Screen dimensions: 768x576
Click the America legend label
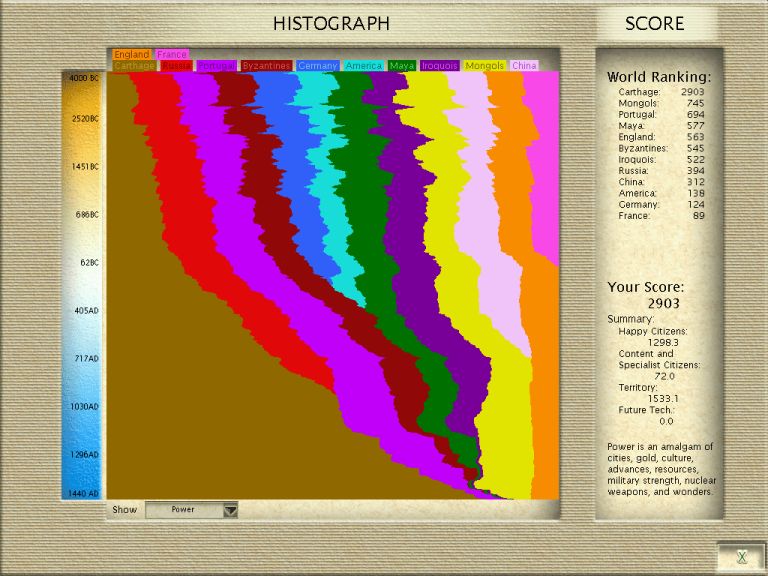[364, 66]
